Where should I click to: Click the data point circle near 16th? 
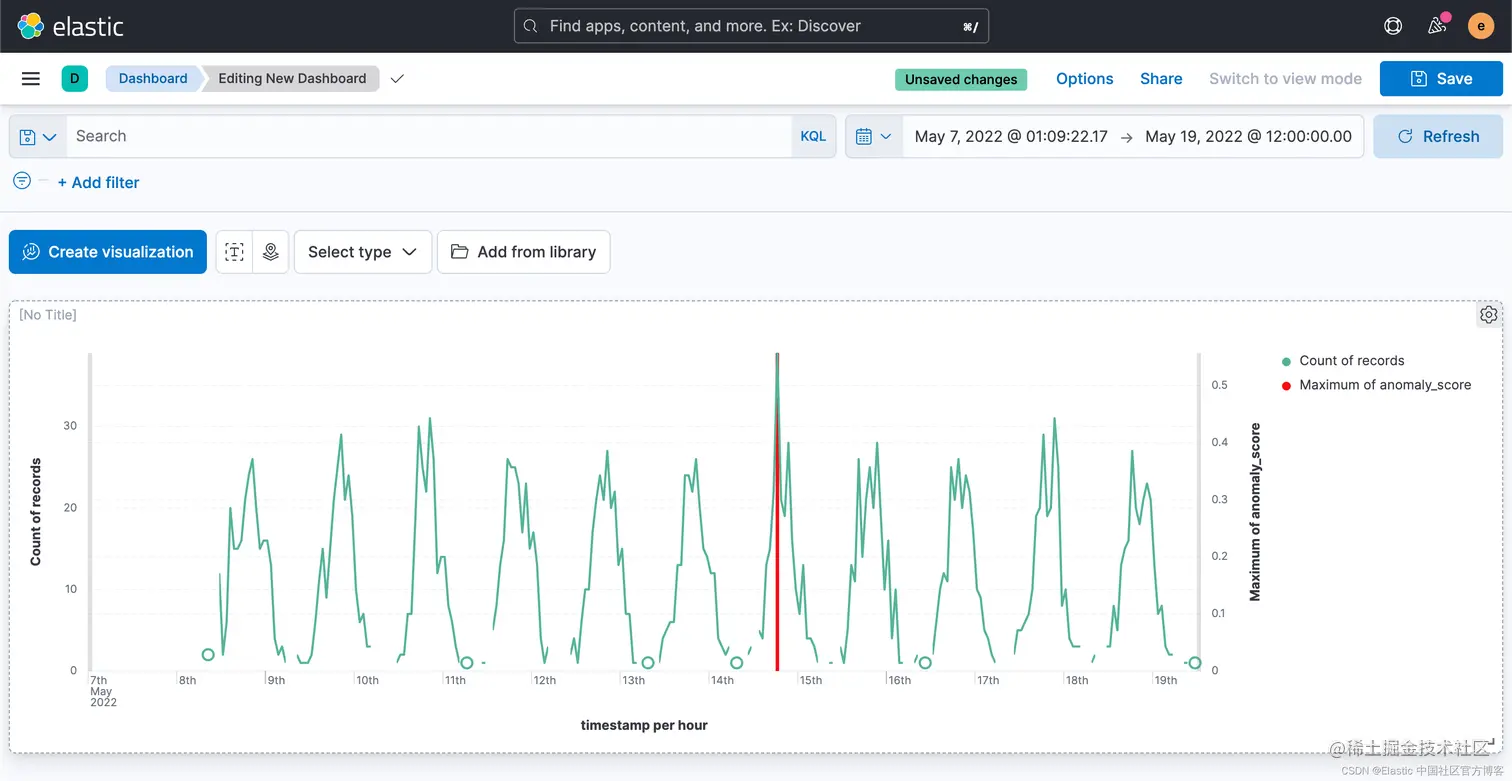(x=925, y=663)
